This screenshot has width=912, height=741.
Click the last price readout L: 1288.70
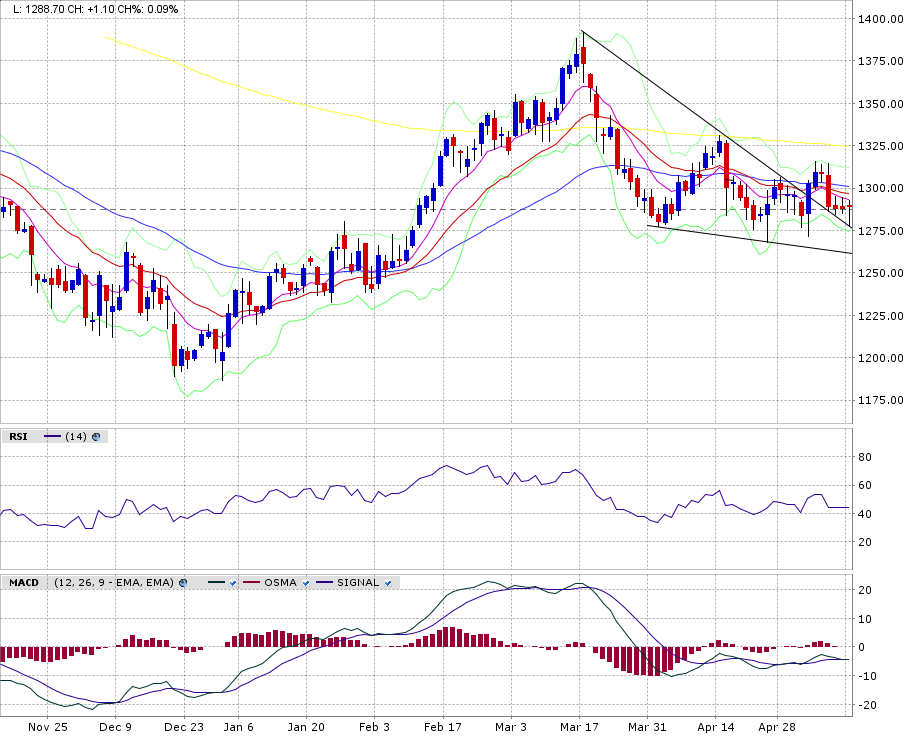46,9
